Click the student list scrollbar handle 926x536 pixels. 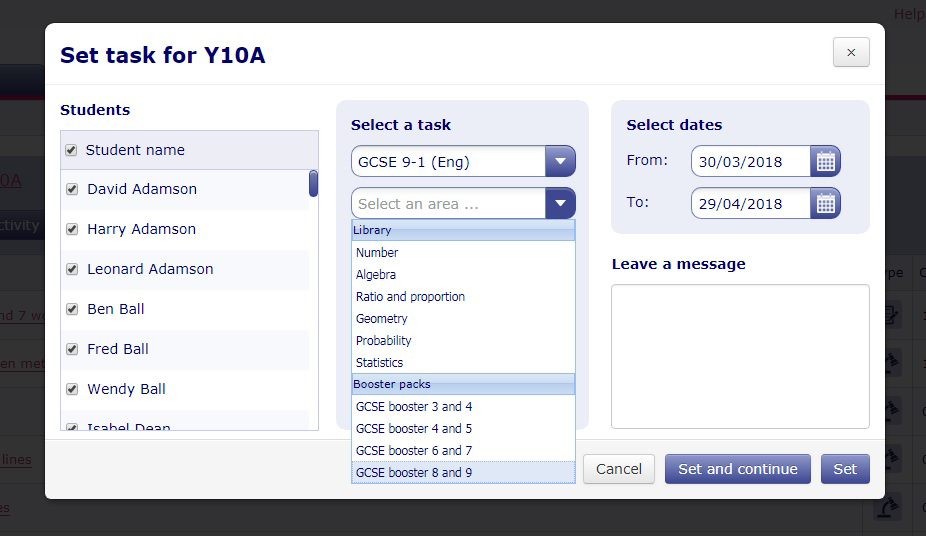click(314, 184)
